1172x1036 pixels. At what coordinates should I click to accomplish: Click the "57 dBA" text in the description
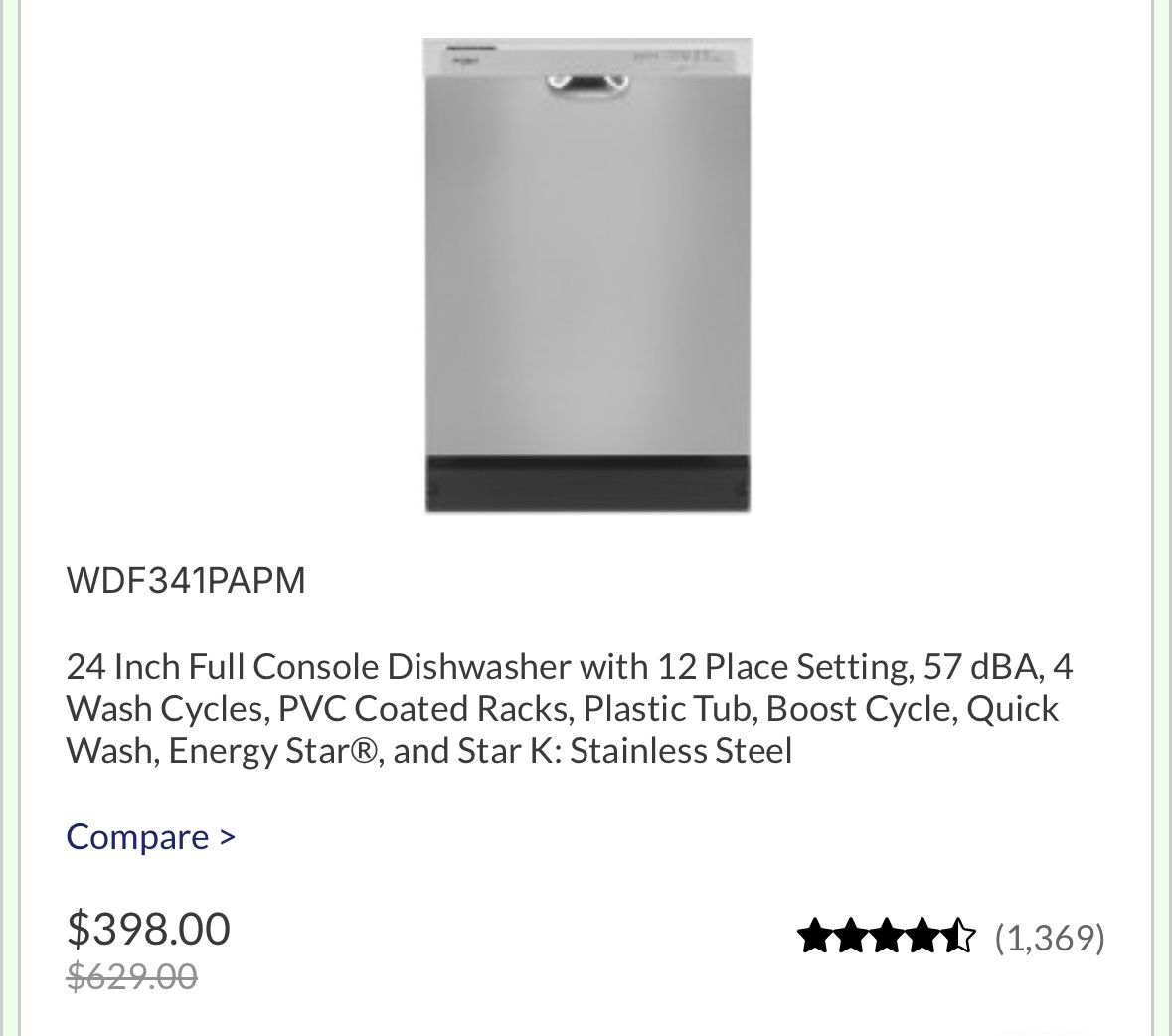[x=980, y=666]
